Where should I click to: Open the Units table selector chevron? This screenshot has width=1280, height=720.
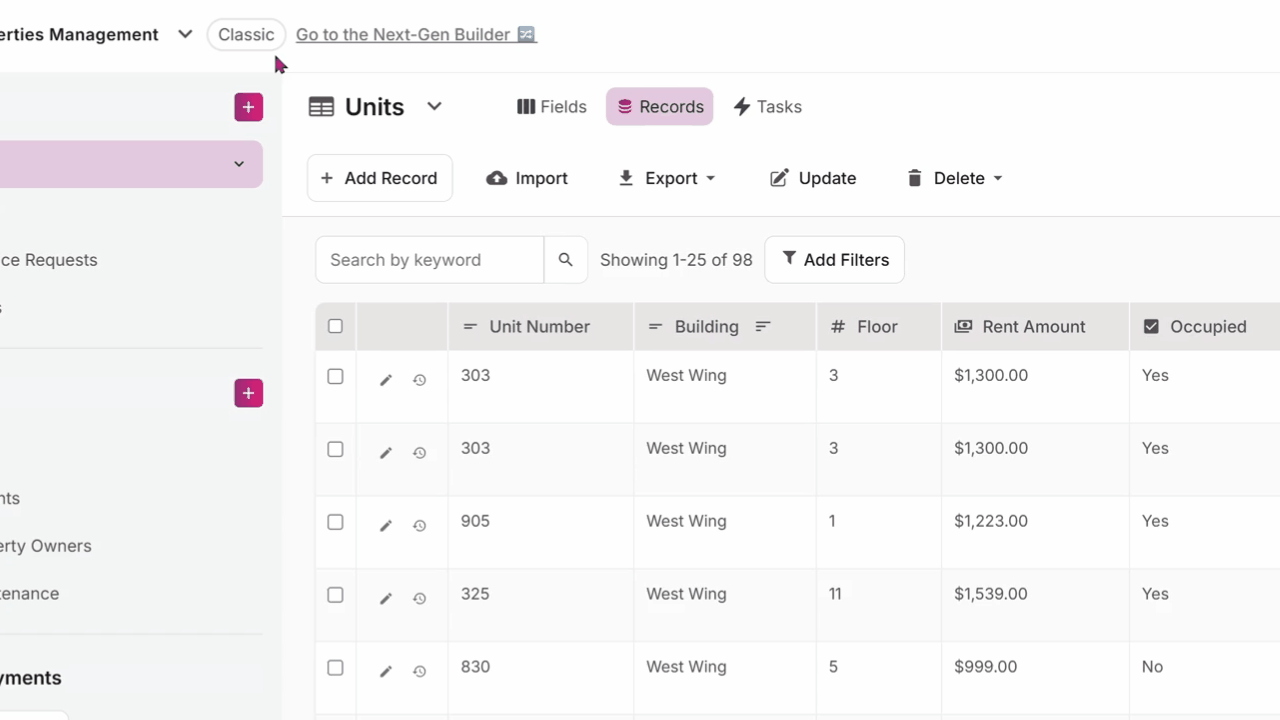point(434,106)
